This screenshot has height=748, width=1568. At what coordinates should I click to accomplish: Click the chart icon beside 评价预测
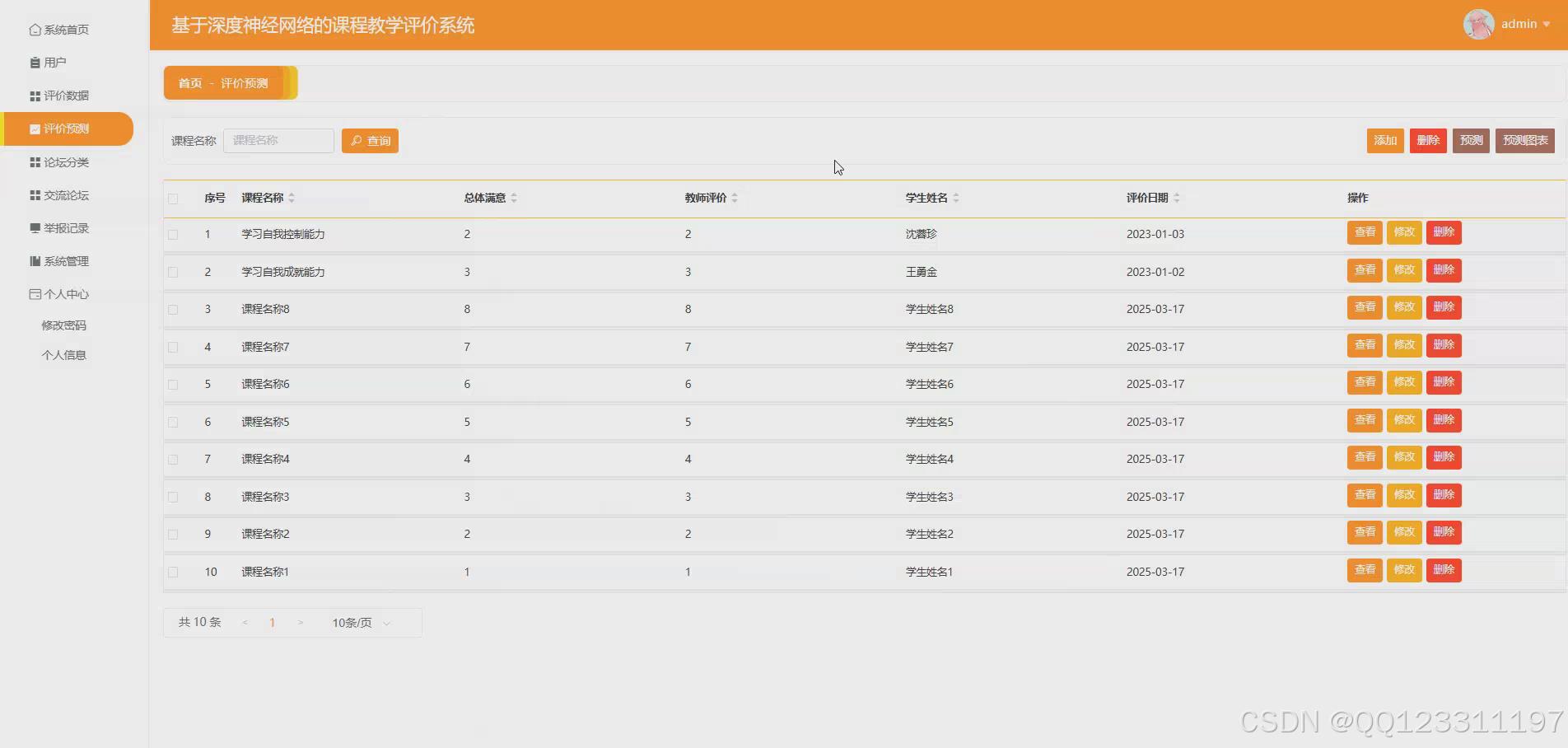[35, 129]
